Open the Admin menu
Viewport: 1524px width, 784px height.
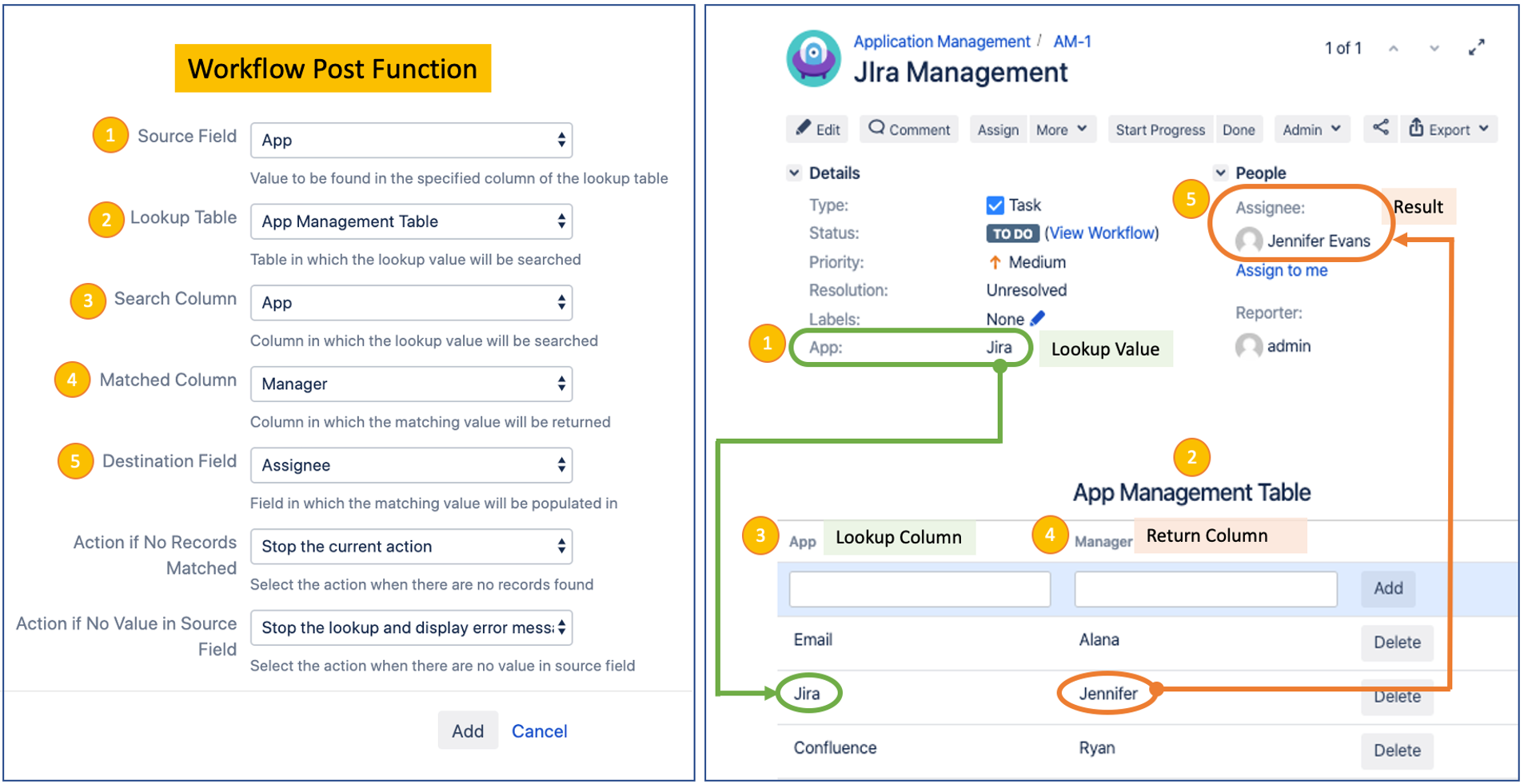tap(1311, 129)
